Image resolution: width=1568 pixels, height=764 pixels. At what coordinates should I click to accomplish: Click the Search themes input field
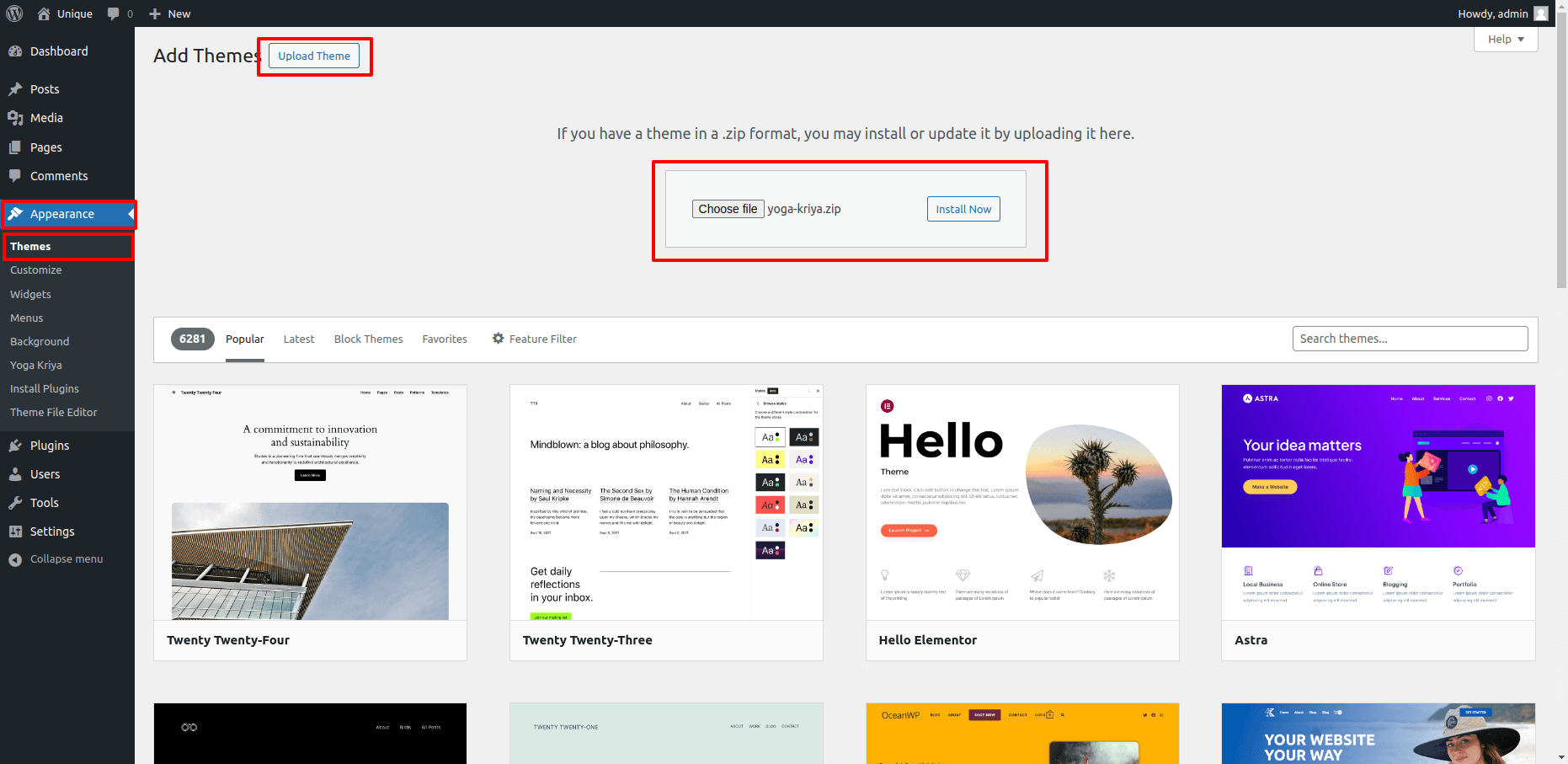(x=1410, y=339)
